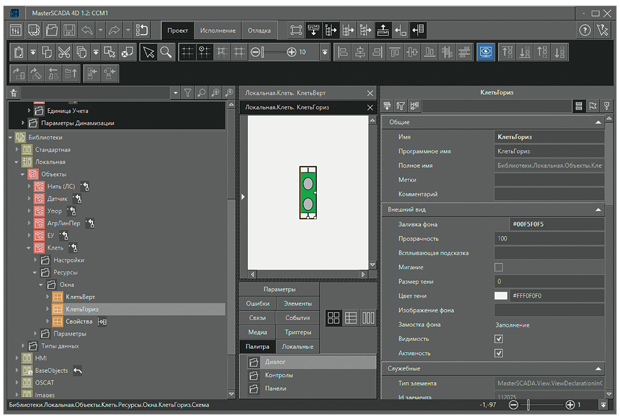Click the Имя input field

549,137
